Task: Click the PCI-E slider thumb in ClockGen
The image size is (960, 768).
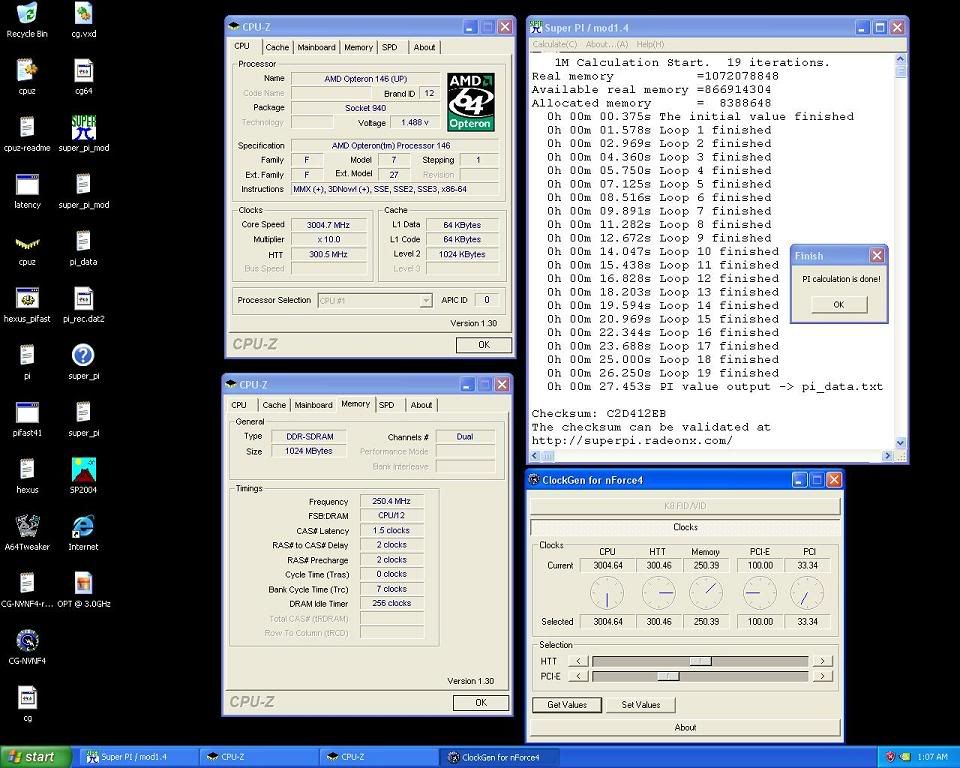Action: click(x=668, y=676)
